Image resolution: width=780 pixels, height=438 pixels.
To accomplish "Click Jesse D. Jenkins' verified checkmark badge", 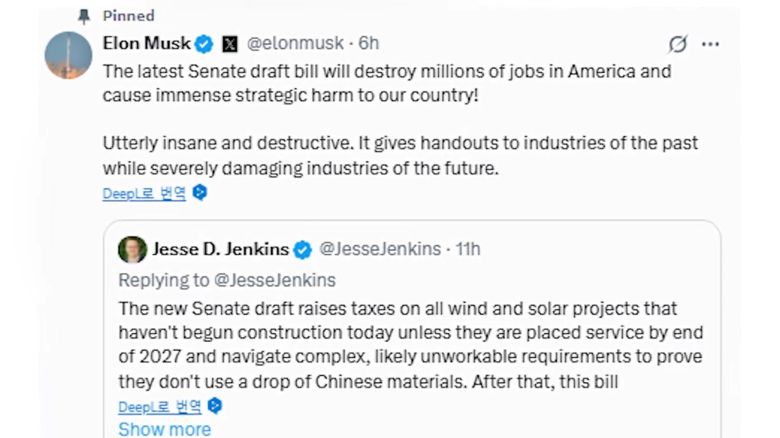I will pyautogui.click(x=303, y=250).
